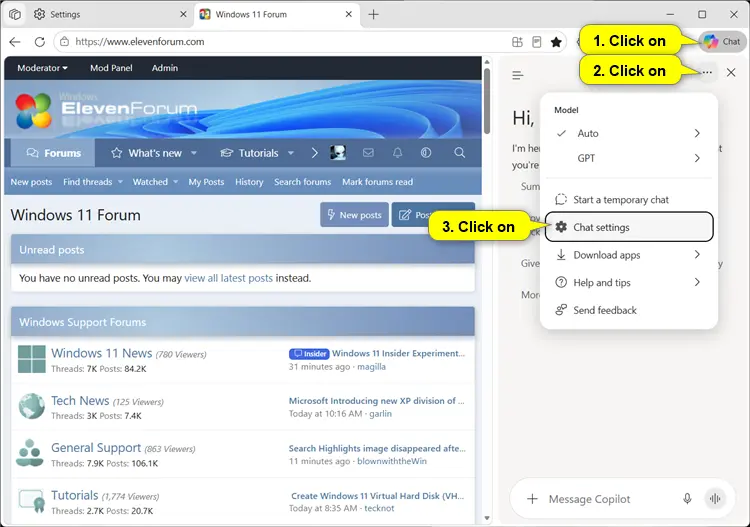Expand the What's new dropdown arrow
The height and width of the screenshot is (527, 750).
coord(194,153)
